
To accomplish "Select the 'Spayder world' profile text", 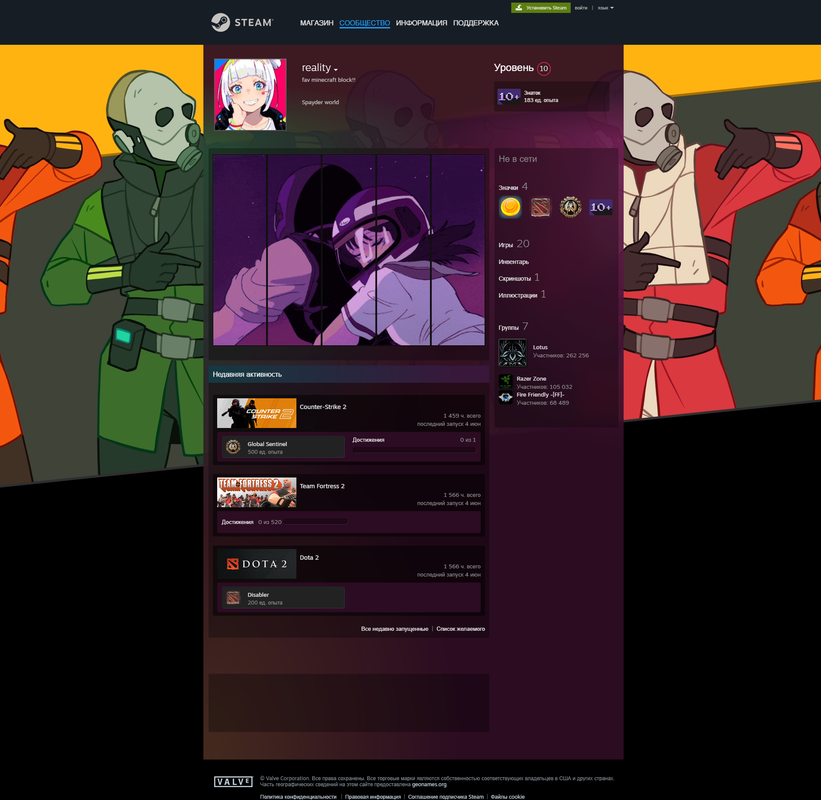I will [320, 103].
